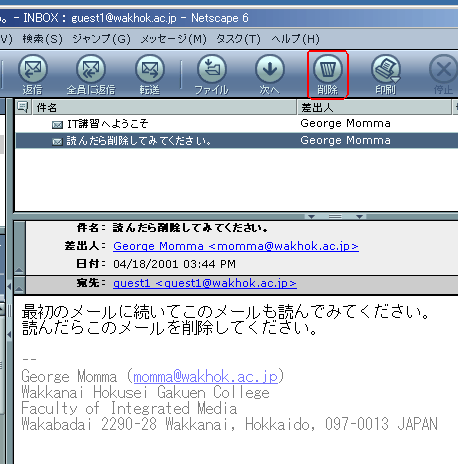
Task: Toggle the thread column icon in header
Action: pyautogui.click(x=23, y=107)
